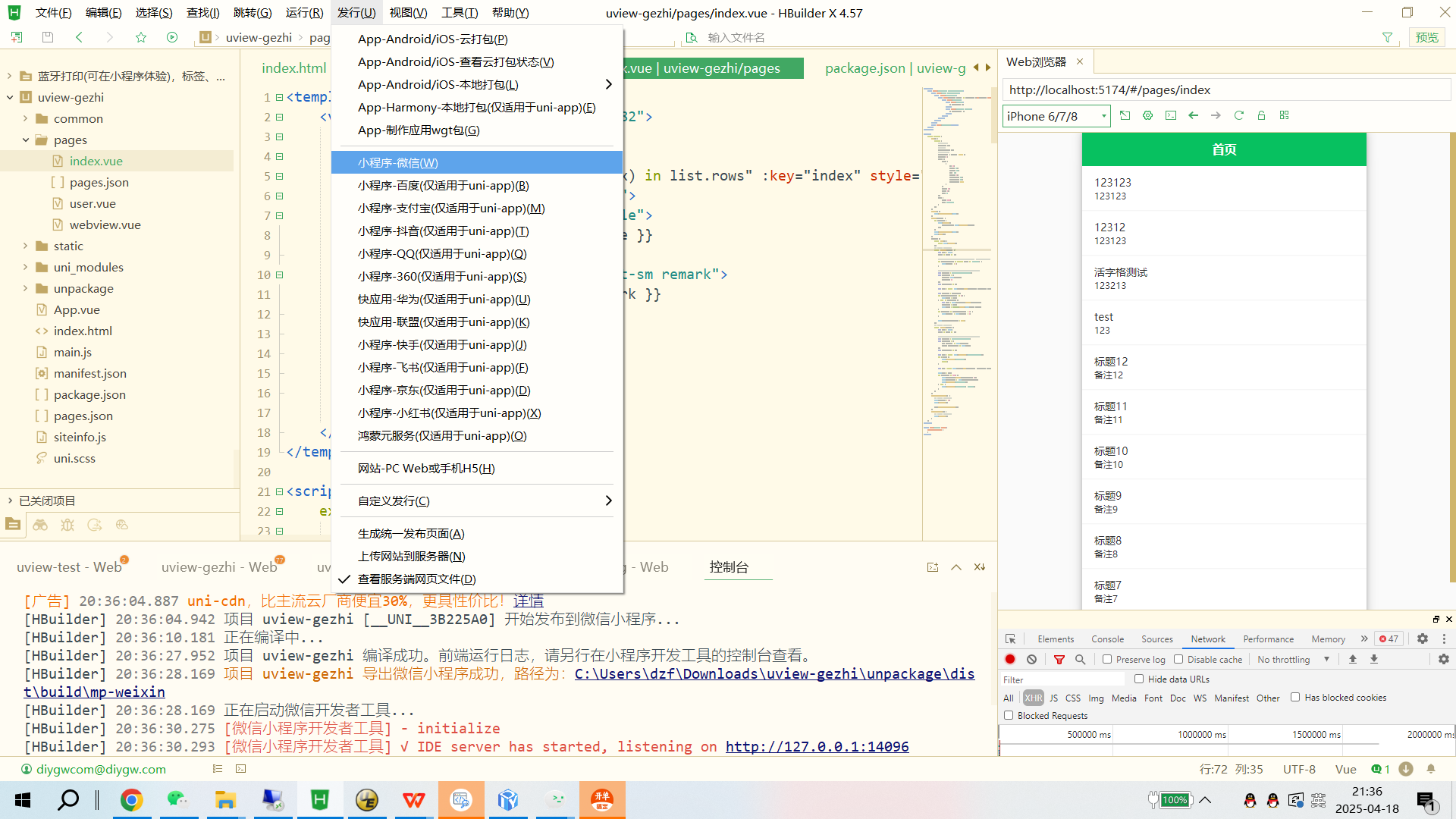
Task: Open the No throttling dropdown
Action: pyautogui.click(x=1293, y=659)
